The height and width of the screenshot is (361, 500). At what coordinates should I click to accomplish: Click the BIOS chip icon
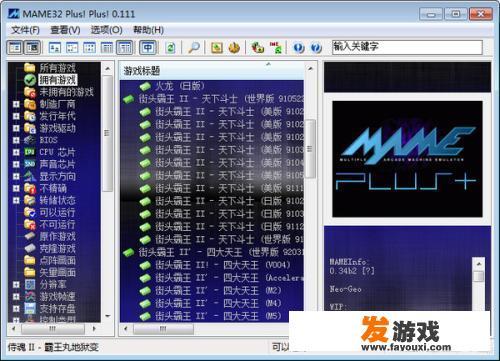(30, 140)
